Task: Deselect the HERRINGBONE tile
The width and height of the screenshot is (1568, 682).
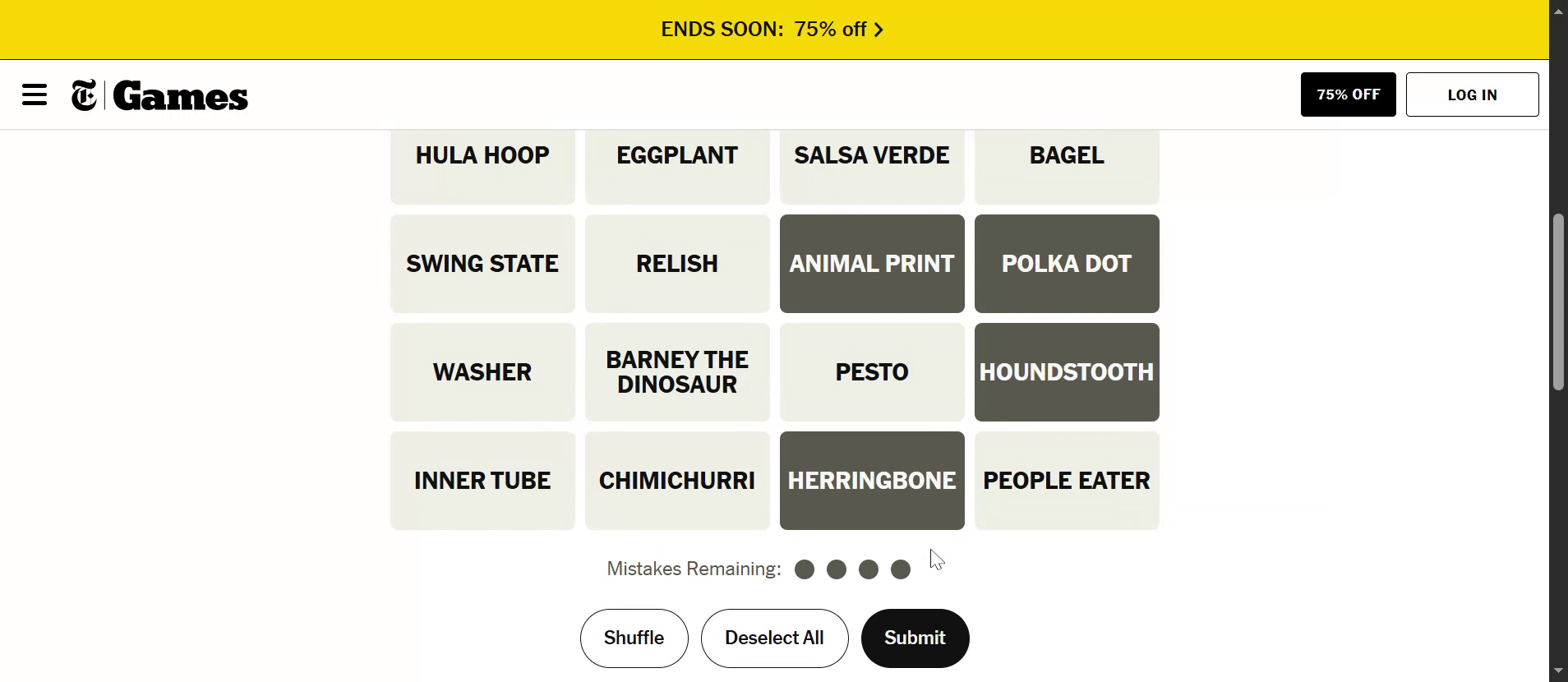Action: coord(871,481)
